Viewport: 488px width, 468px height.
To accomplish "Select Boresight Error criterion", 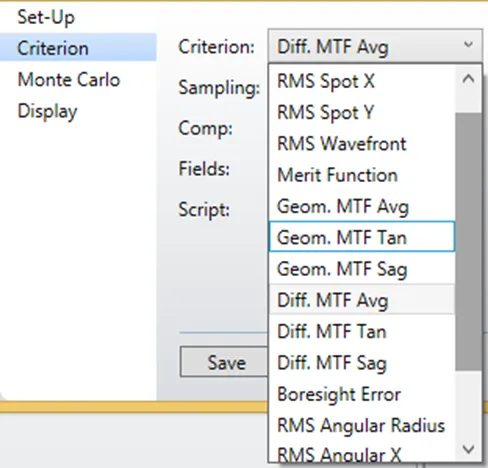I will (x=362, y=394).
